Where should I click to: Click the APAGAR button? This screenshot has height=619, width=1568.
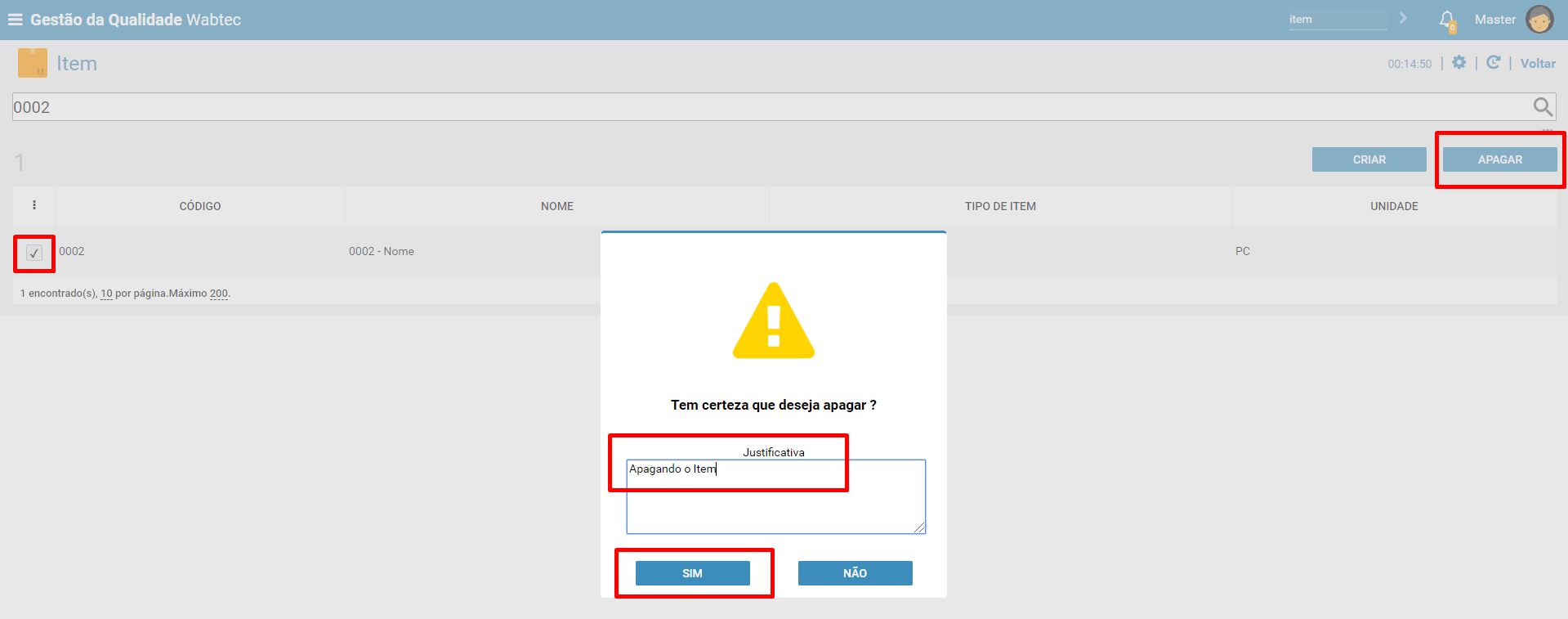coord(1500,159)
